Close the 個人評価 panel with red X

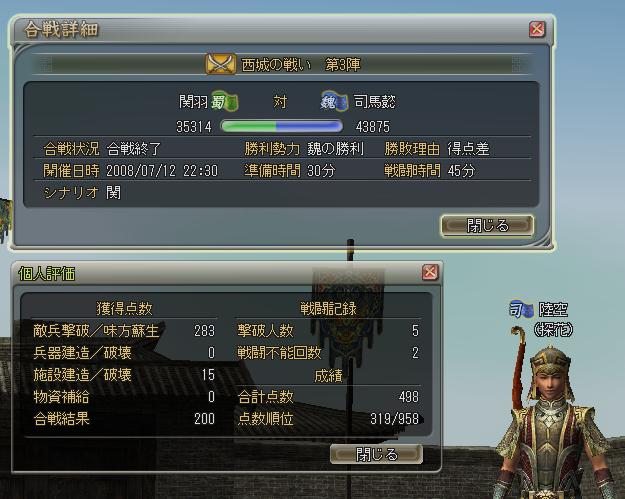pyautogui.click(x=430, y=273)
